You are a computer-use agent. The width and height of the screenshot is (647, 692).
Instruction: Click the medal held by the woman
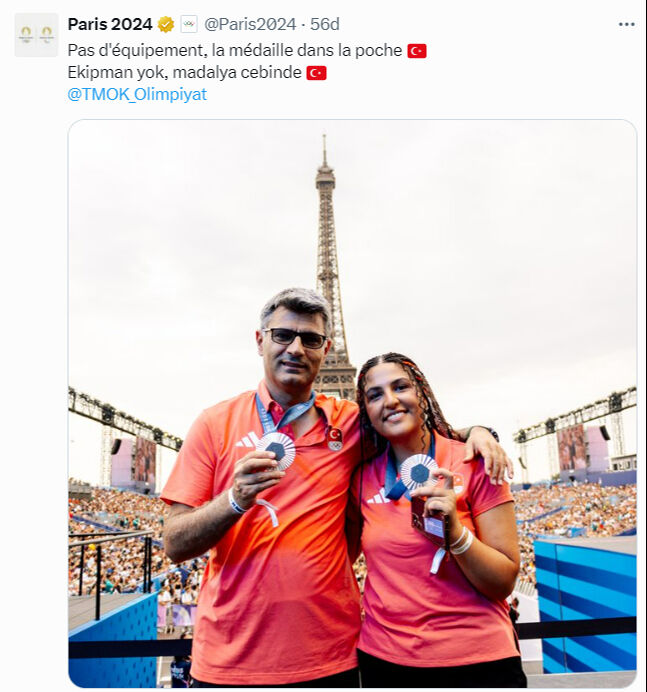419,473
